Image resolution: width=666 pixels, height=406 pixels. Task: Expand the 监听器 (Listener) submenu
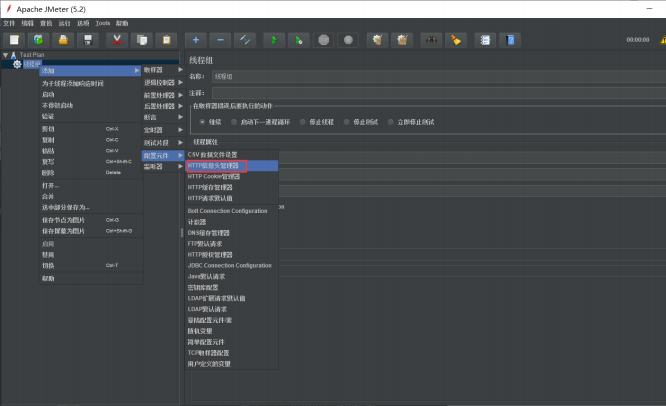point(163,166)
